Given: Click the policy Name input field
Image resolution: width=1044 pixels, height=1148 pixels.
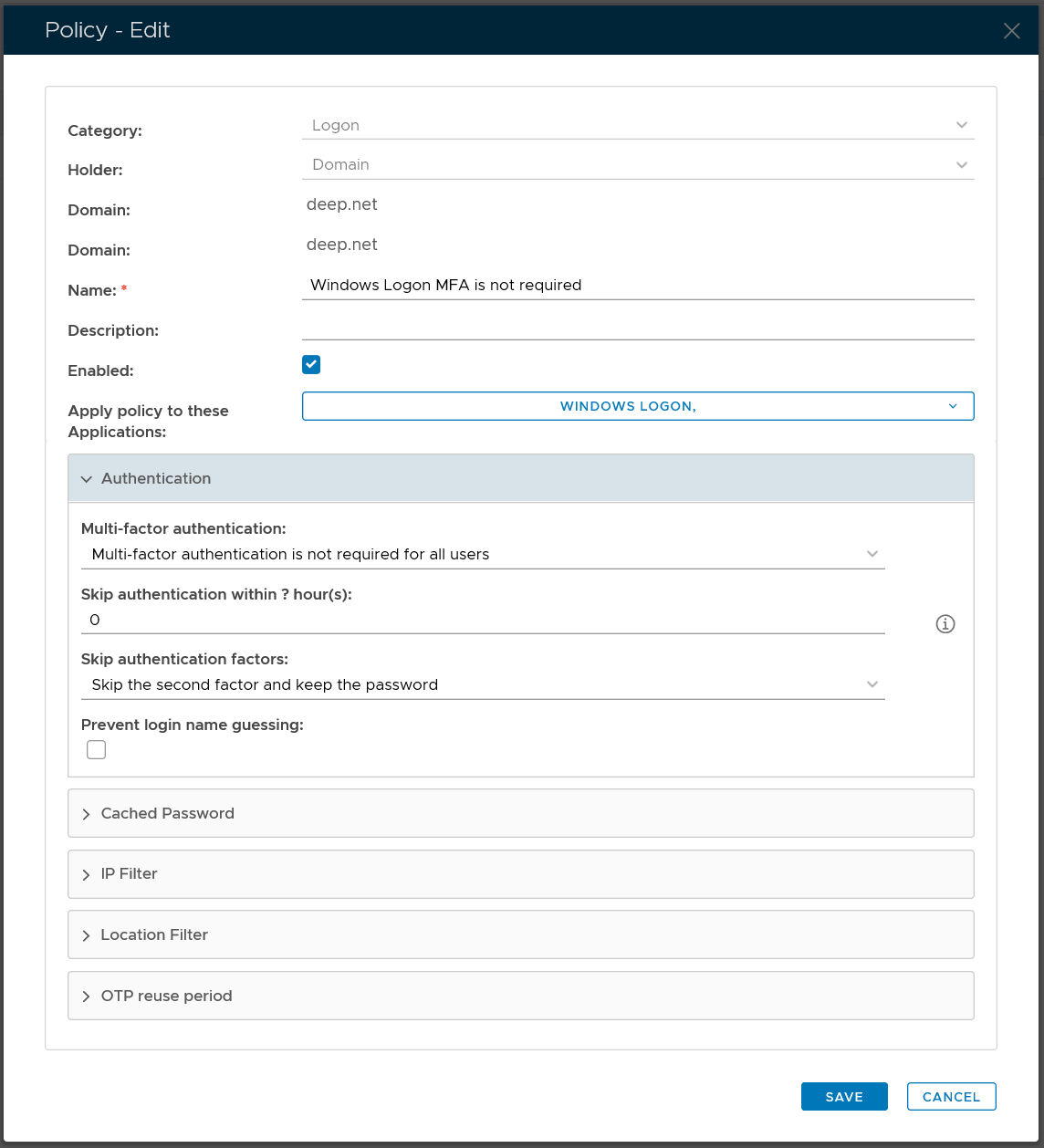Looking at the screenshot, I should coord(637,286).
